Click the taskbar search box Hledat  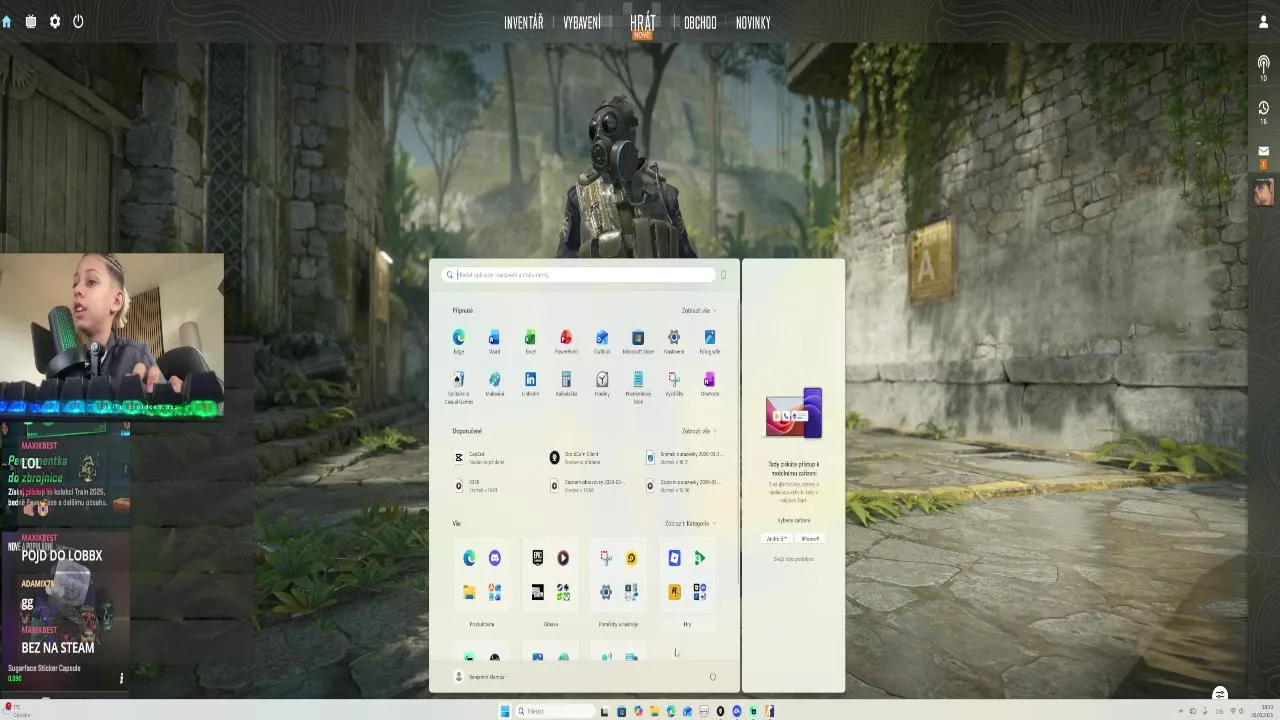tap(556, 711)
